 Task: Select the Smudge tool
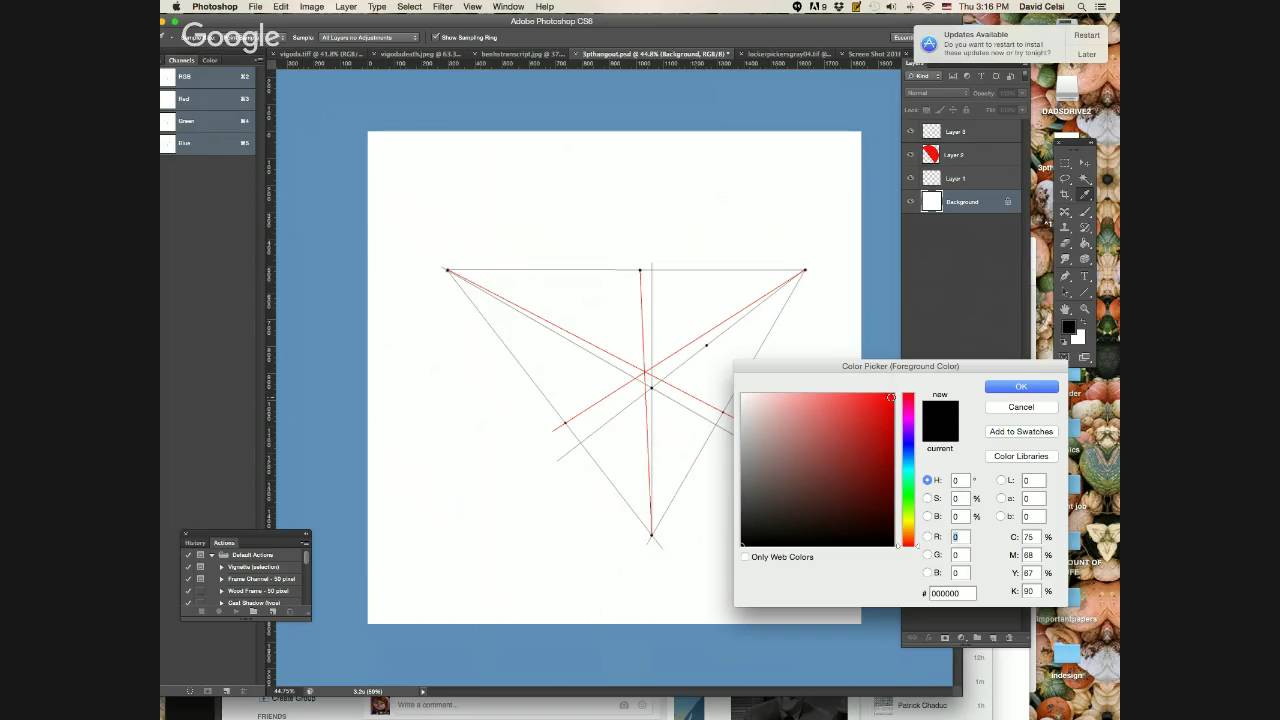[1064, 258]
